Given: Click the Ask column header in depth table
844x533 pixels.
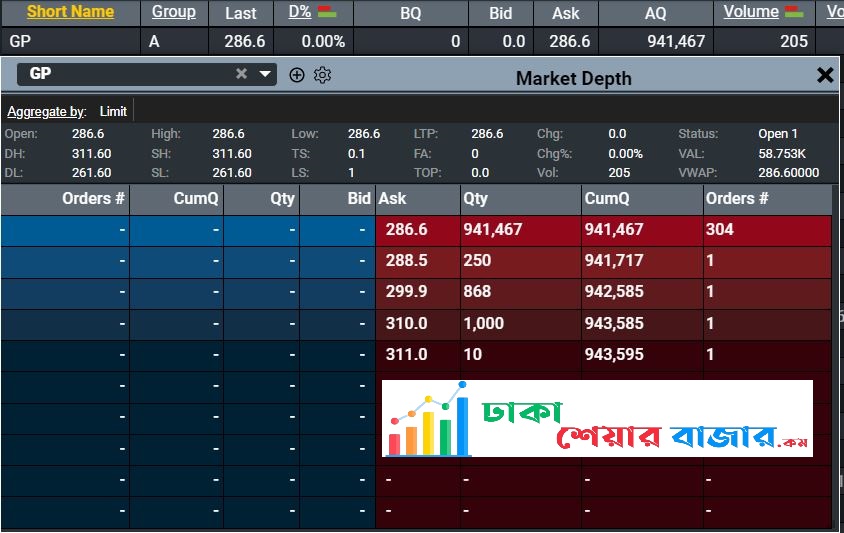Looking at the screenshot, I should tap(393, 199).
